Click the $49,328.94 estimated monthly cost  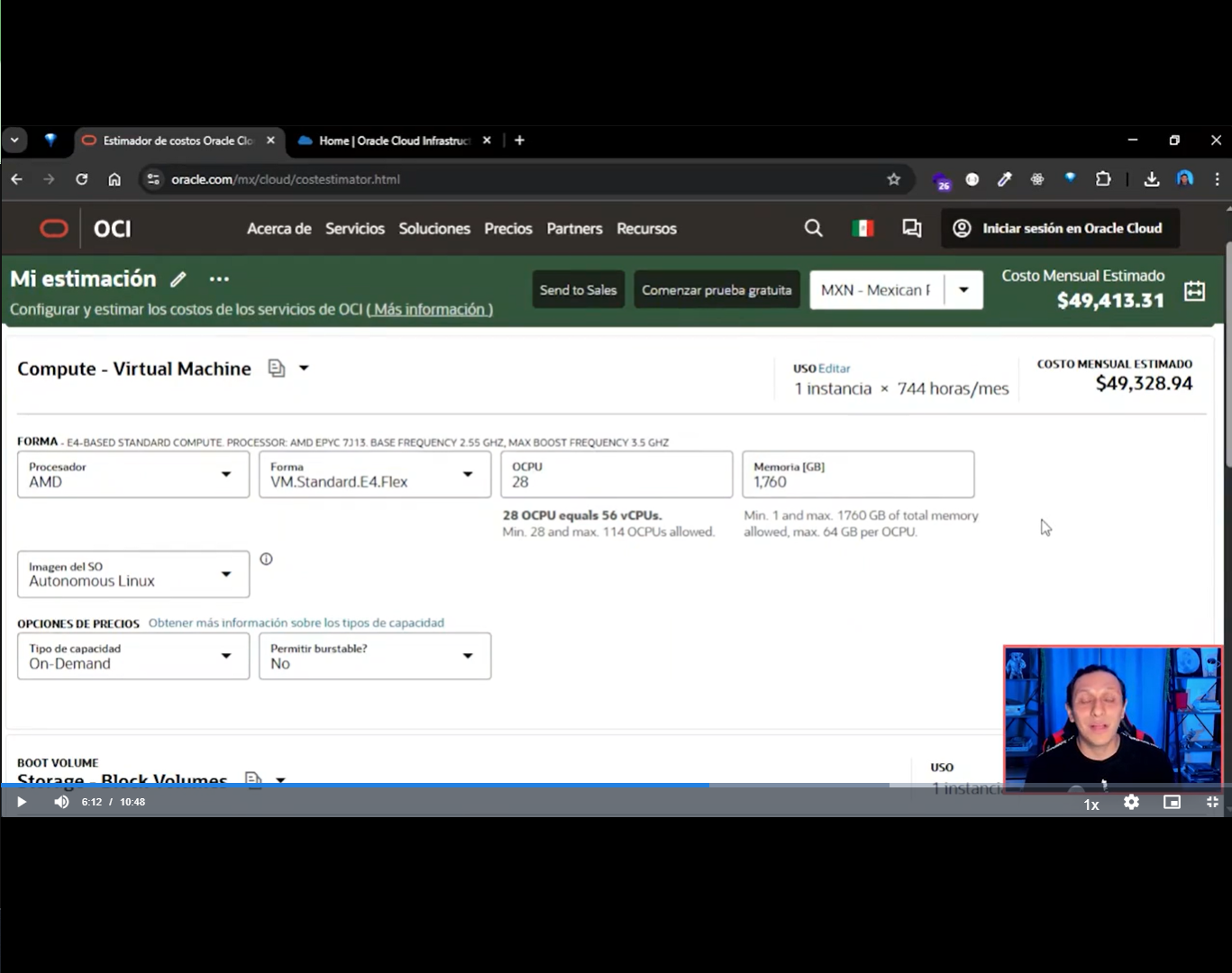[x=1144, y=384]
